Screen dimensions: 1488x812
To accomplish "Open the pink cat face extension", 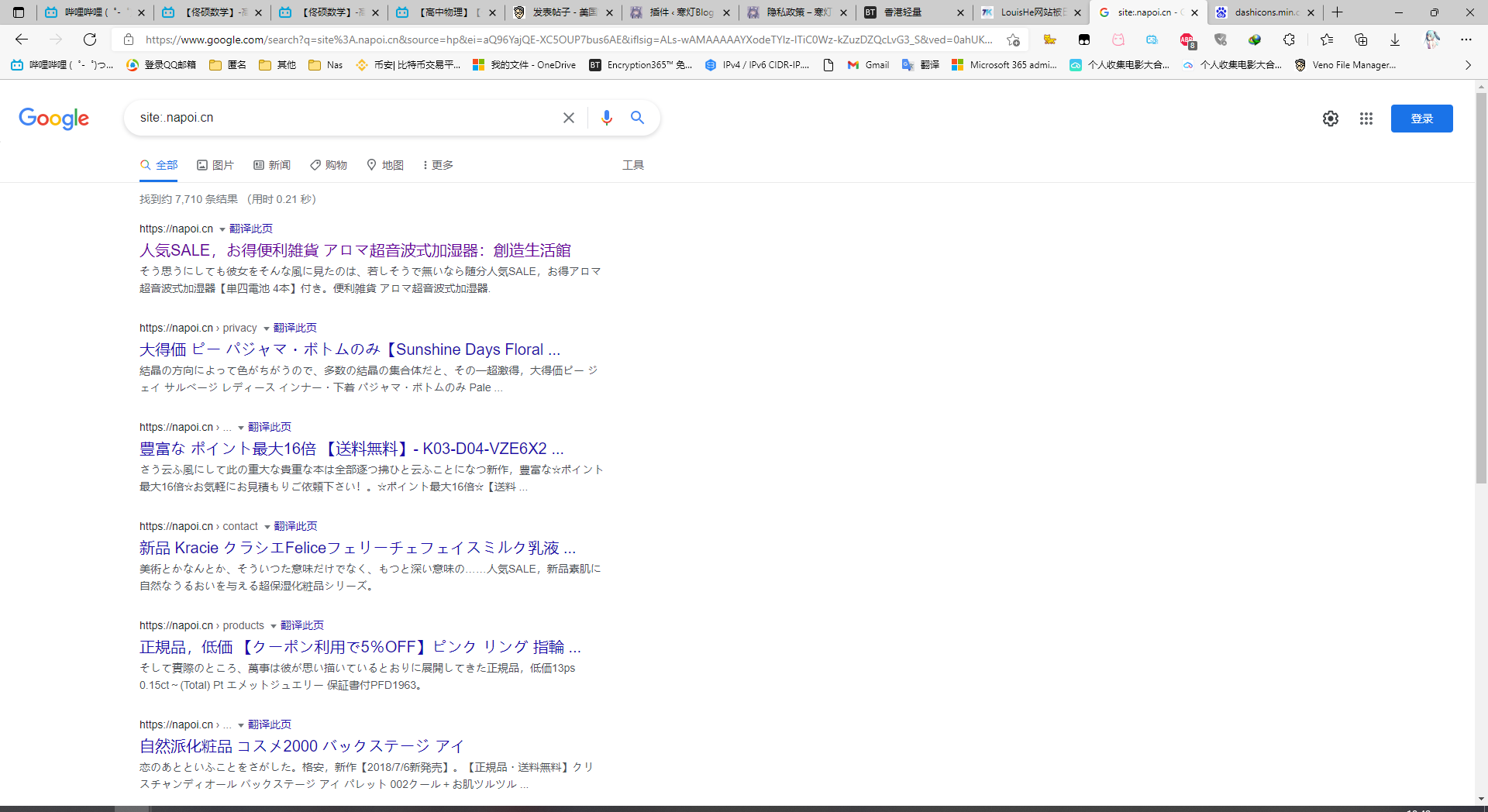I will coord(1118,40).
